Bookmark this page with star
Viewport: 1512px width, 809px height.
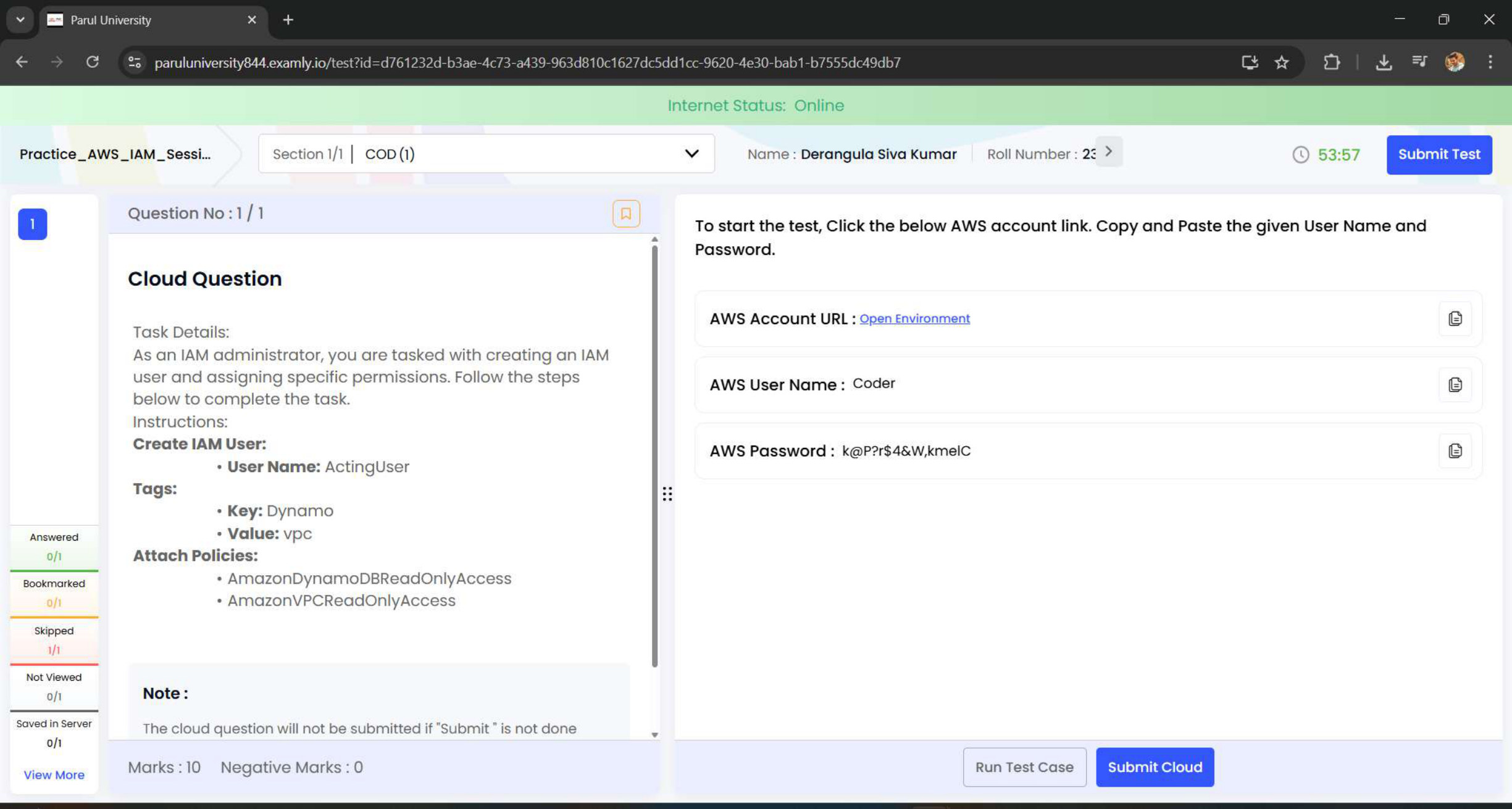coord(1282,62)
